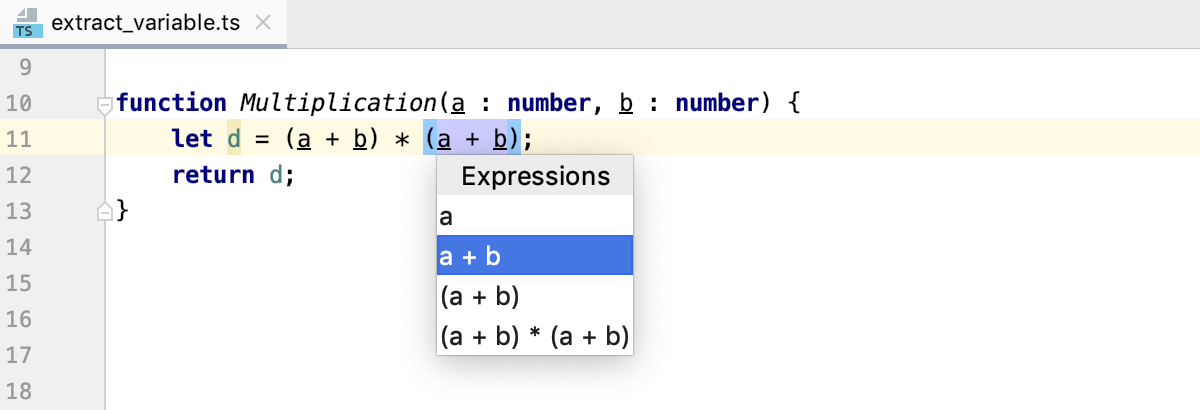Select the highlighted 'a + b' expression

(x=534, y=256)
